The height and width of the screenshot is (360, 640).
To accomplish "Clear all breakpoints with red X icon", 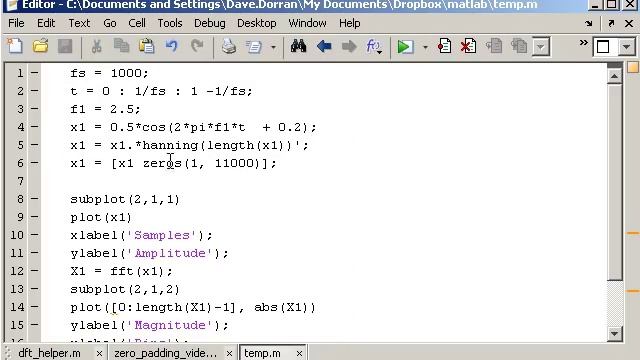I will coord(468,46).
